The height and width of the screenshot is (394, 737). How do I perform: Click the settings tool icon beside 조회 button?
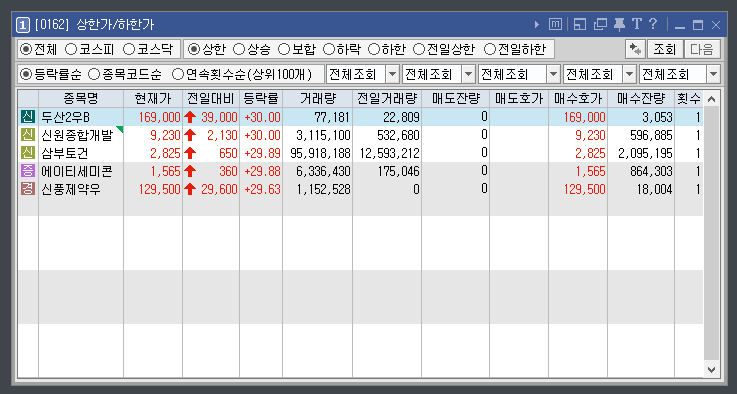pos(635,49)
